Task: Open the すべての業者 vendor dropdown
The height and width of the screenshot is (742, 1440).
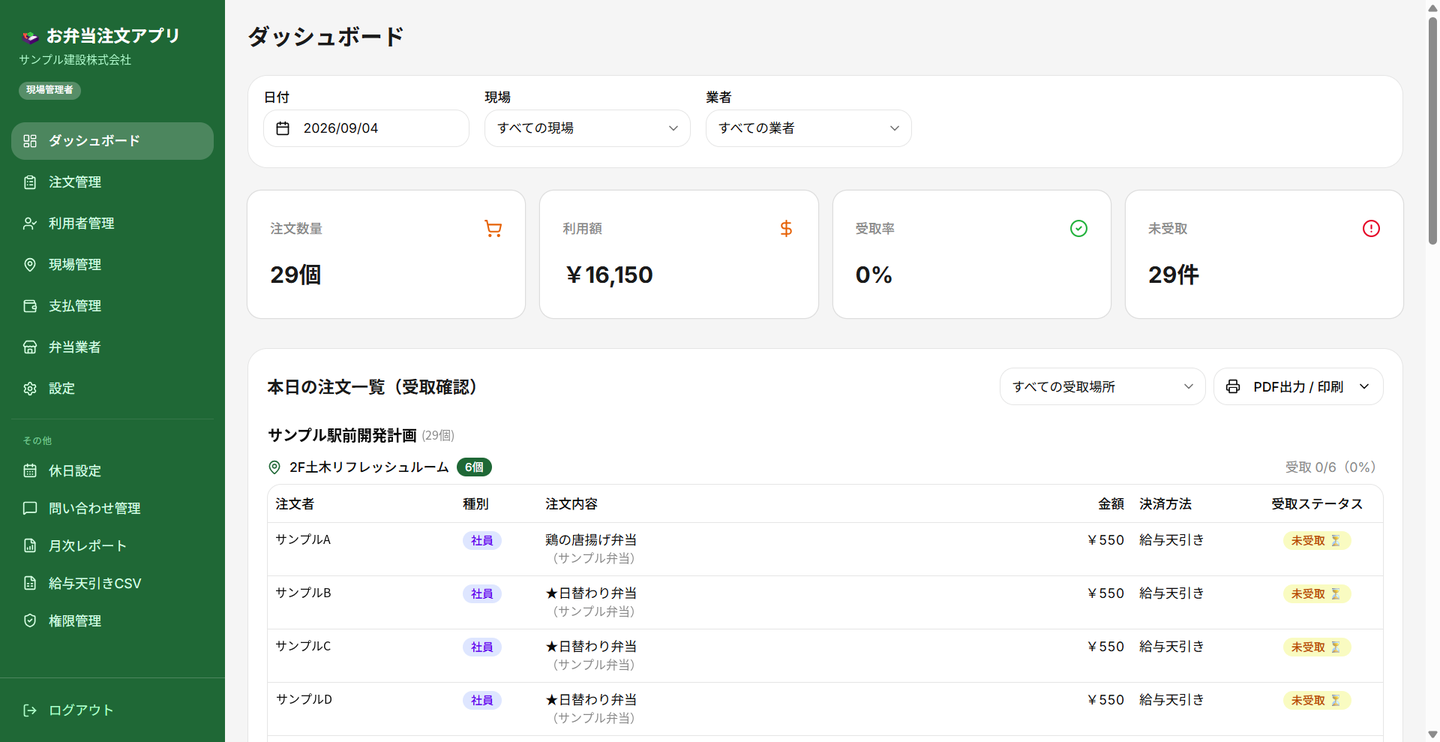Action: (x=808, y=128)
